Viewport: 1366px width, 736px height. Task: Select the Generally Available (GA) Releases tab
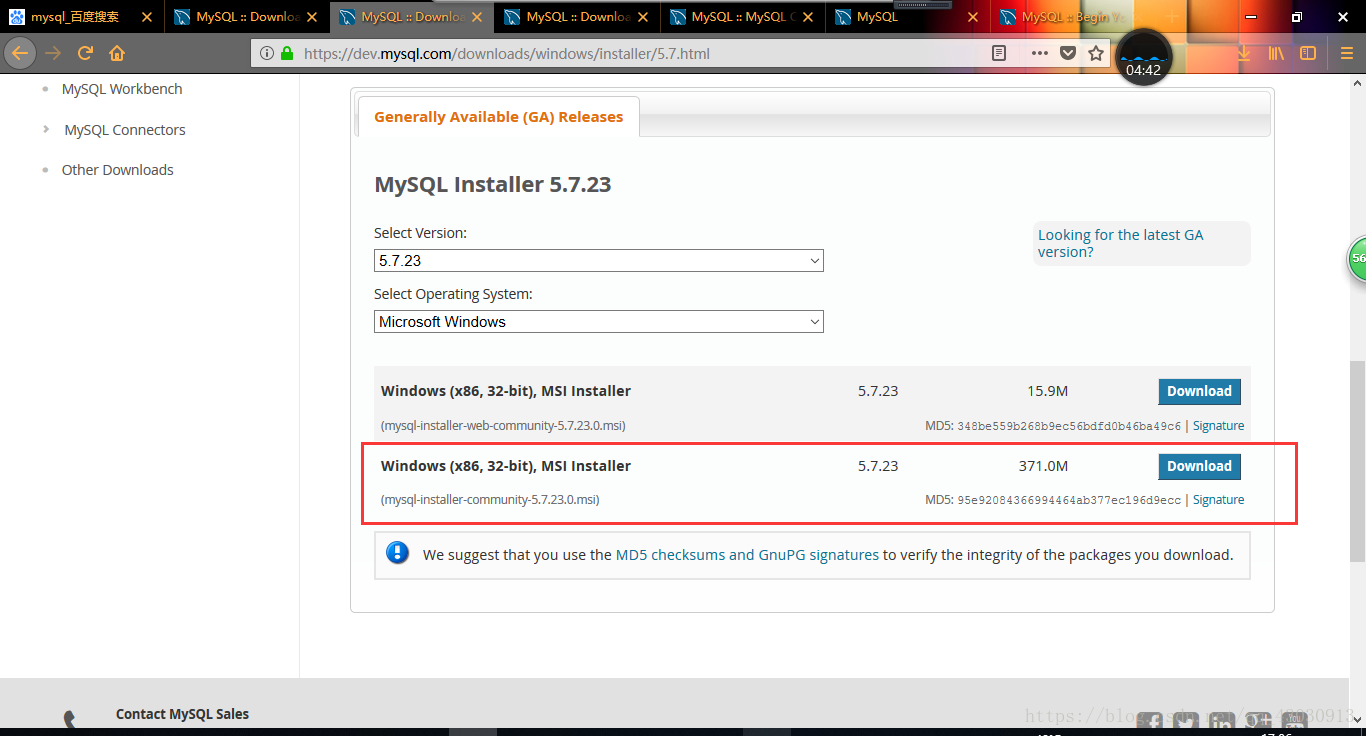[498, 117]
